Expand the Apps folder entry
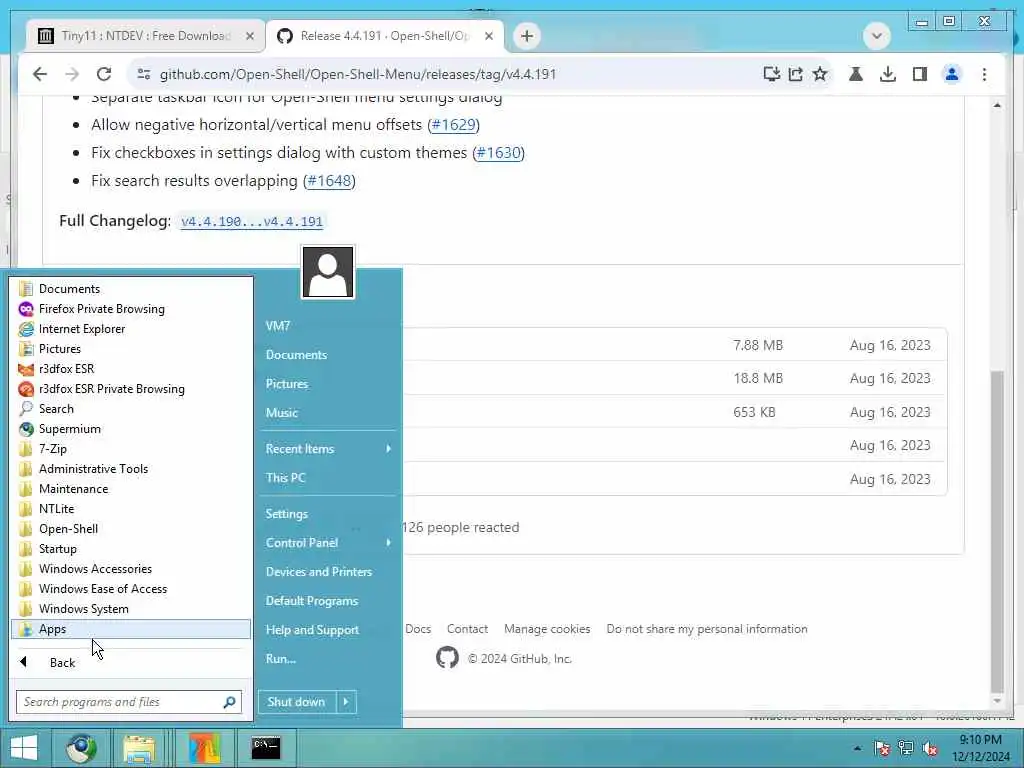This screenshot has height=768, width=1024. 131,629
